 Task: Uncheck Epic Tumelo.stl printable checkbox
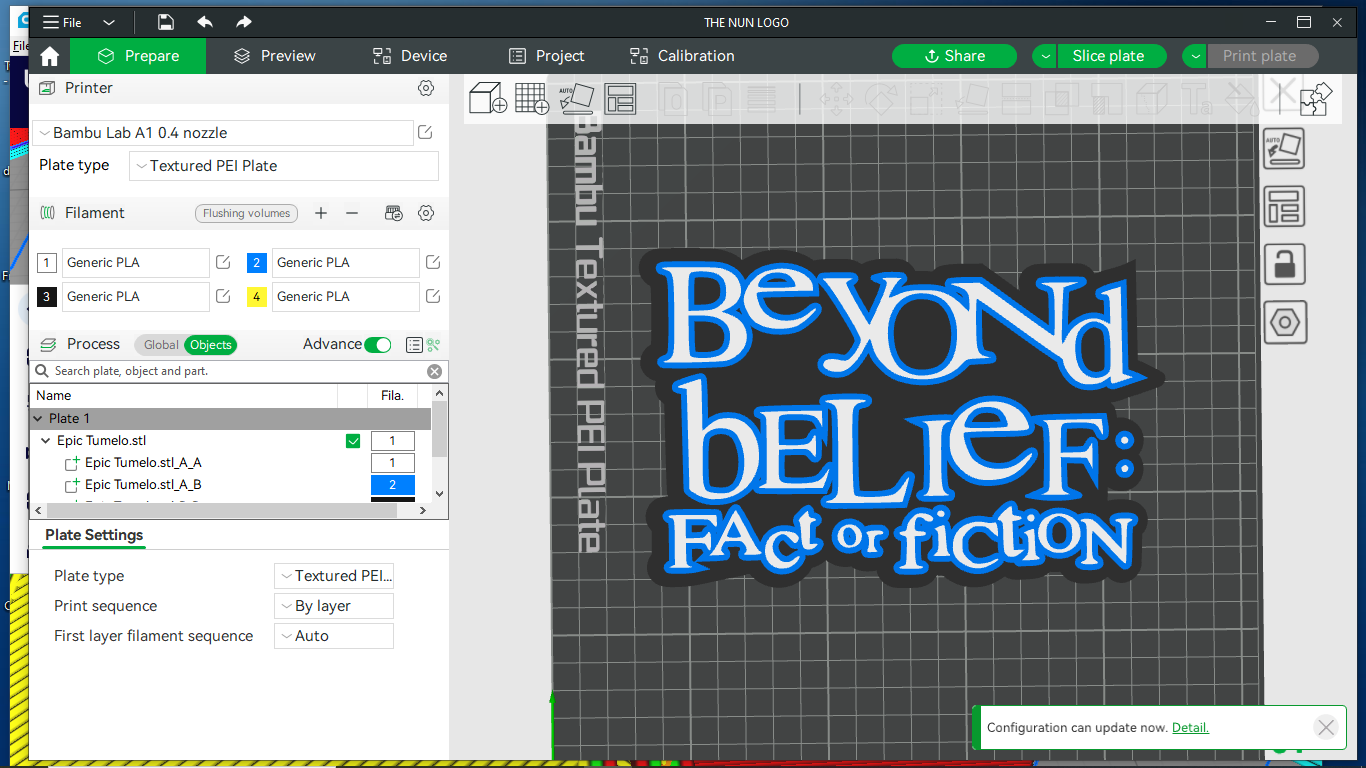coord(352,441)
